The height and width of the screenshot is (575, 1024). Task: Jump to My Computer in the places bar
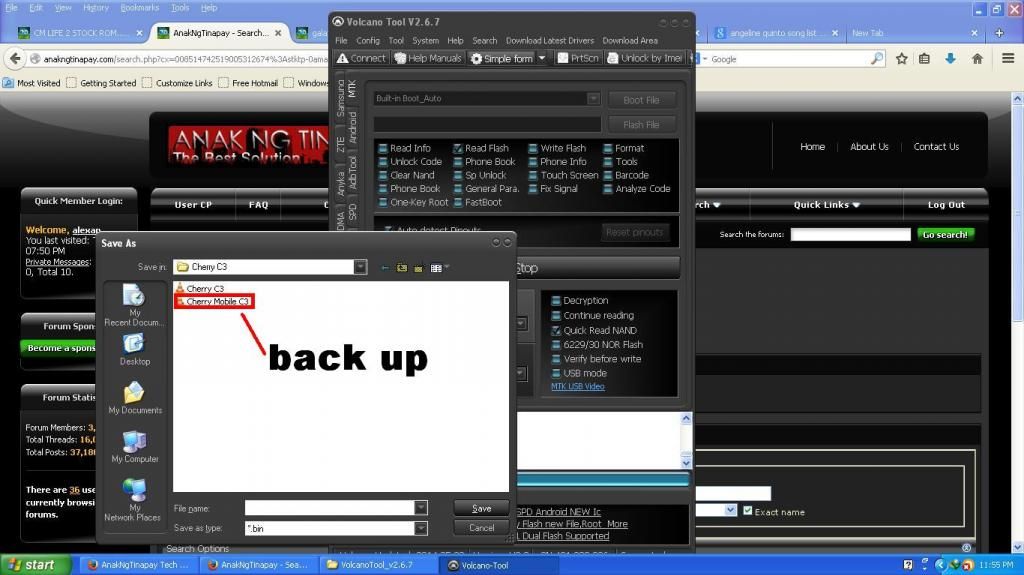(x=134, y=448)
